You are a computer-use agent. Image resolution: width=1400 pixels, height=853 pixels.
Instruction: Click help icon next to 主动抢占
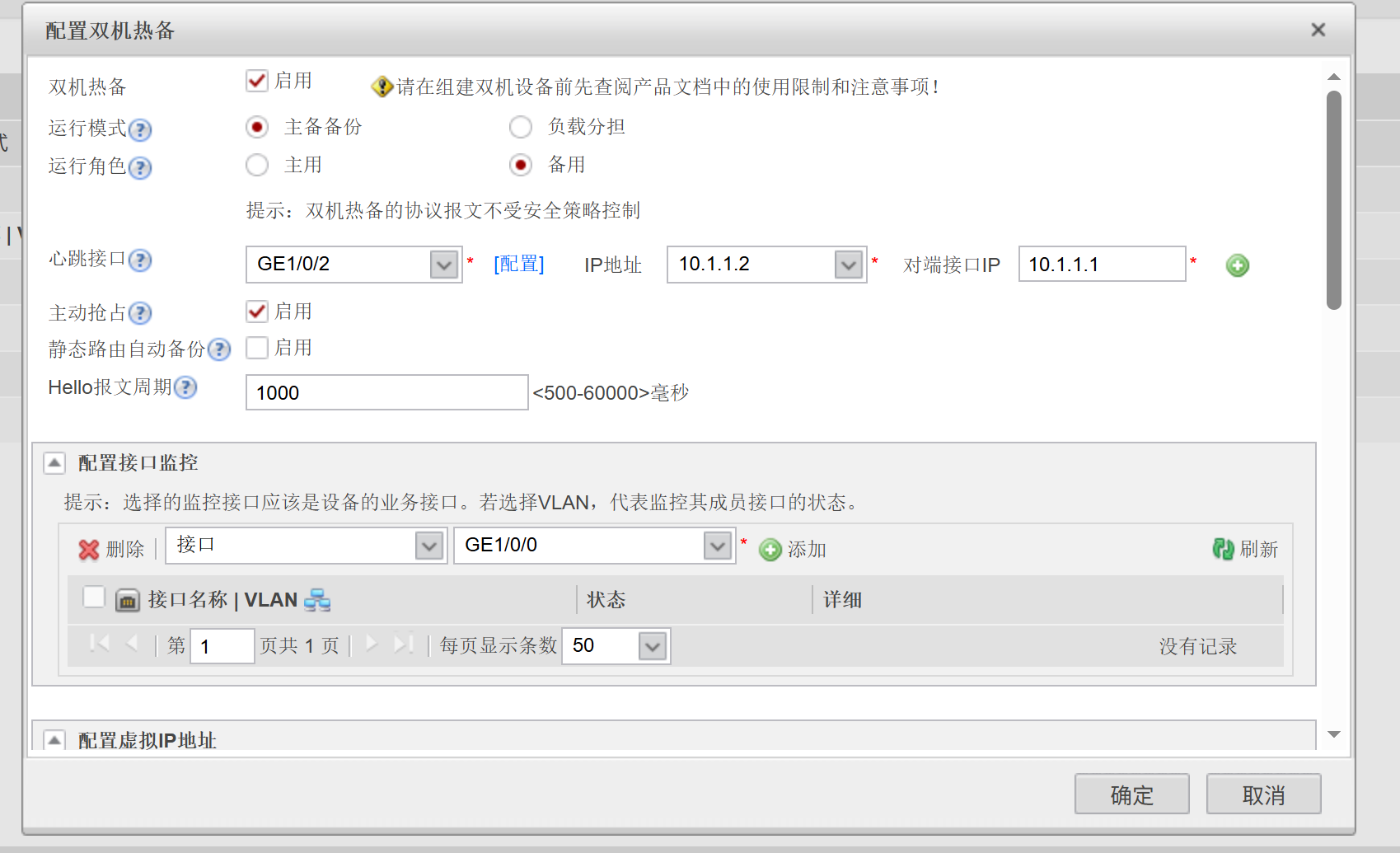click(x=140, y=313)
